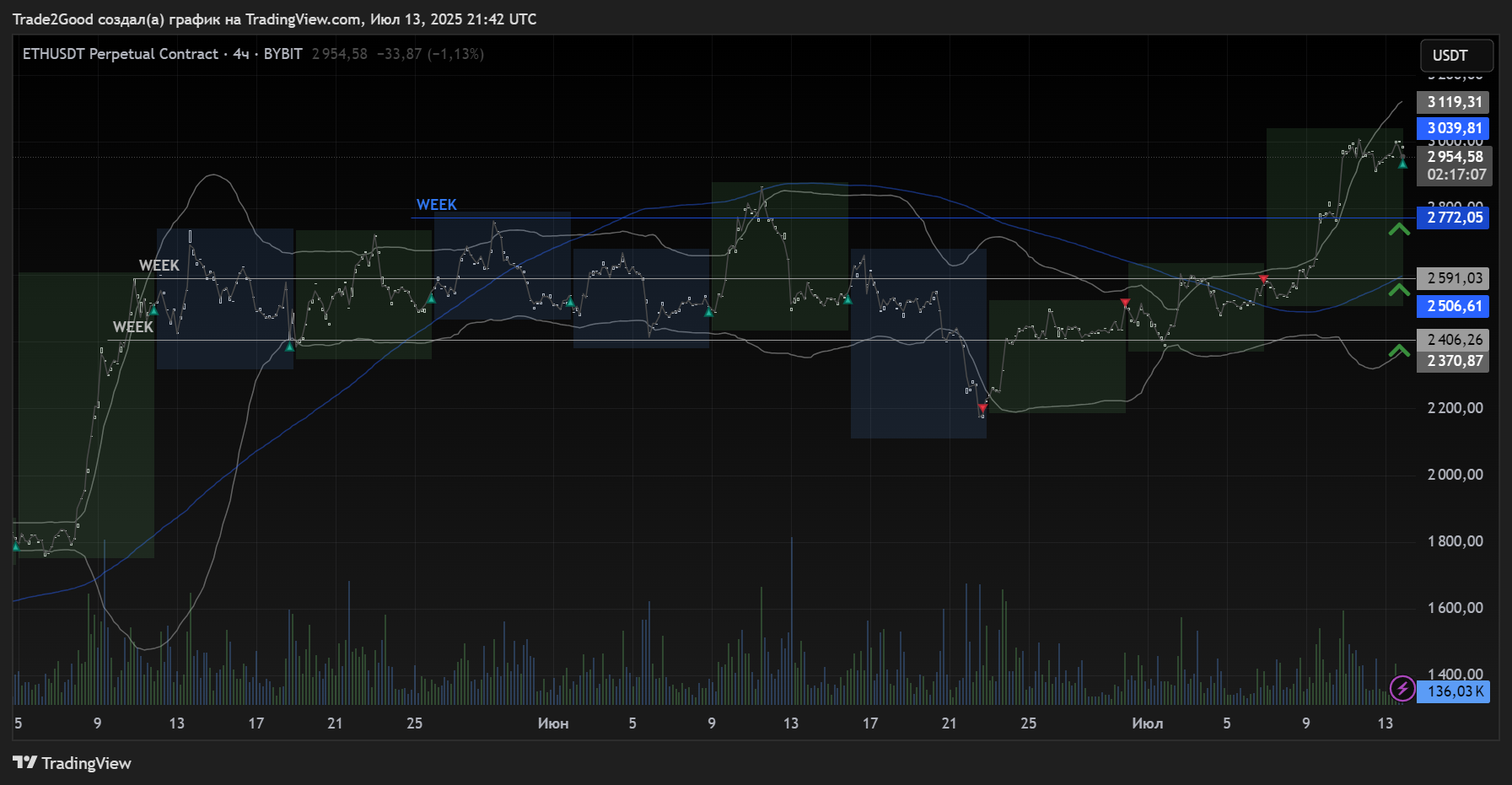Select the blue WEEK level label
The image size is (1512, 785).
coord(436,205)
